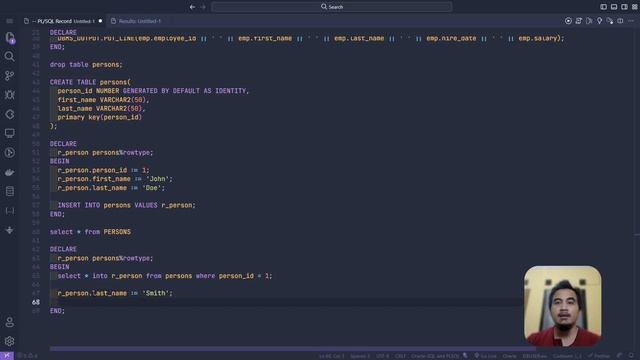Screen dimensions: 640x360
Task: Switch to the PL/SQL Record Untitled-1 tab
Action: tap(63, 21)
